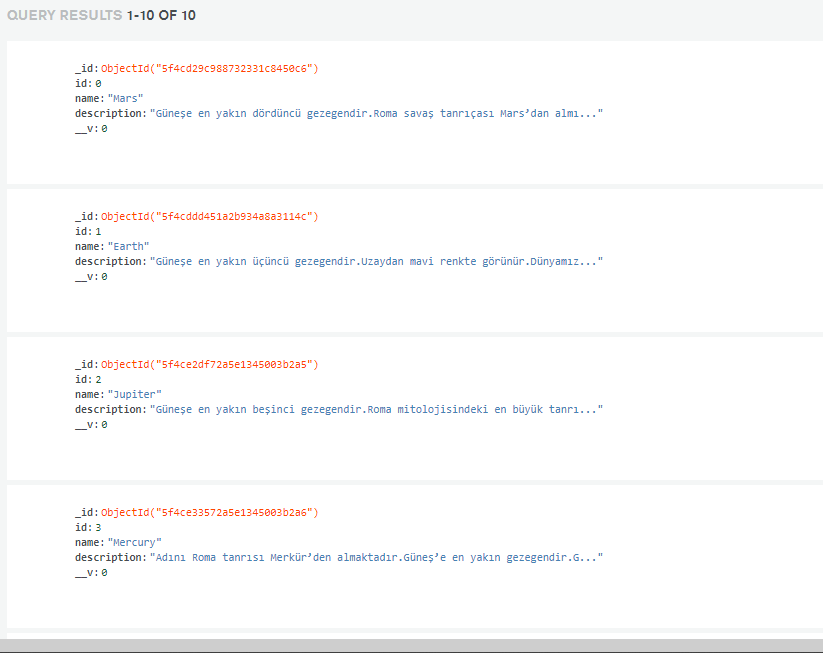The height and width of the screenshot is (653, 823).
Task: Select the ObjectId of the Mars document
Action: point(209,68)
